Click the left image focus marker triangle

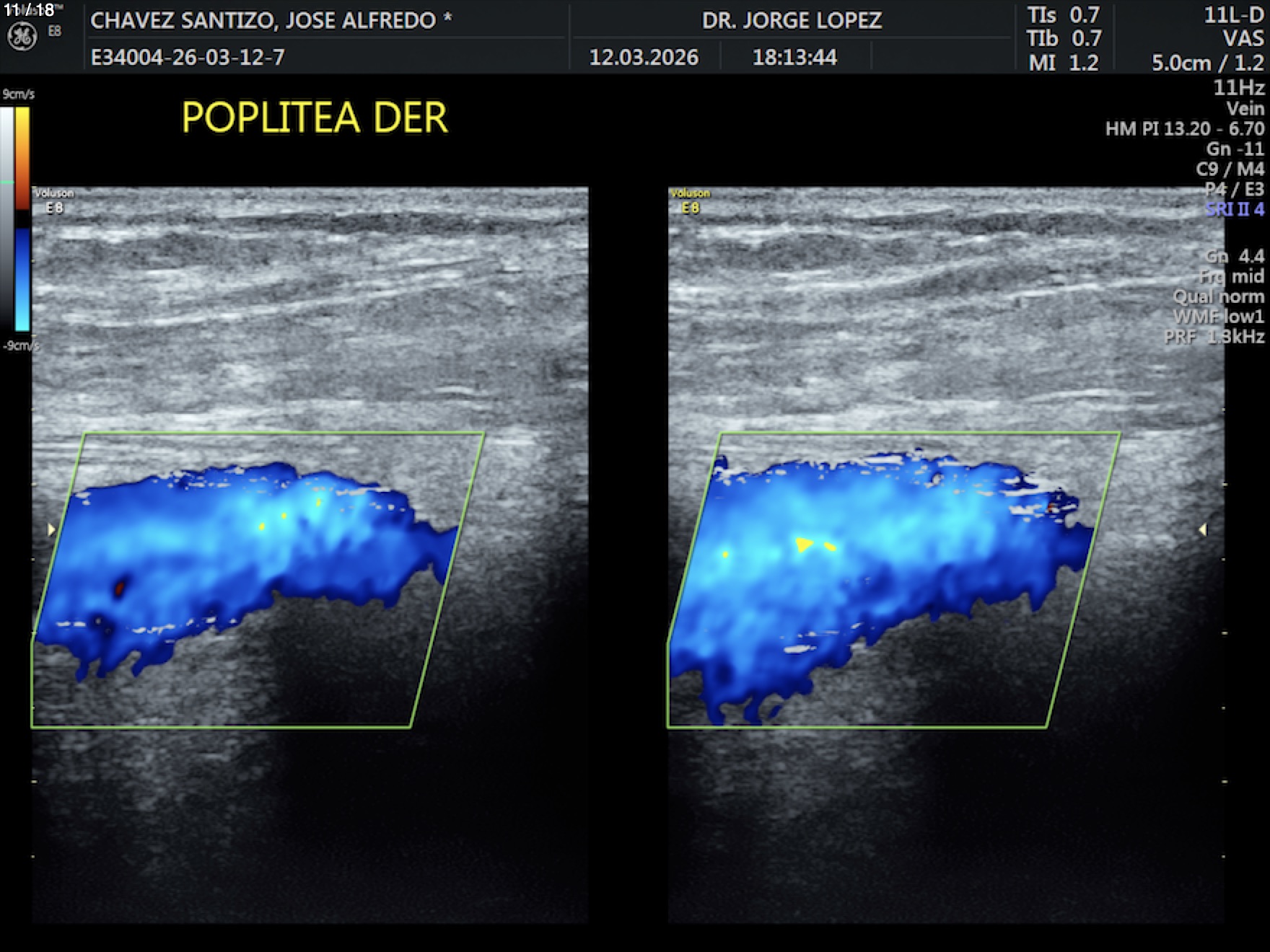click(51, 530)
